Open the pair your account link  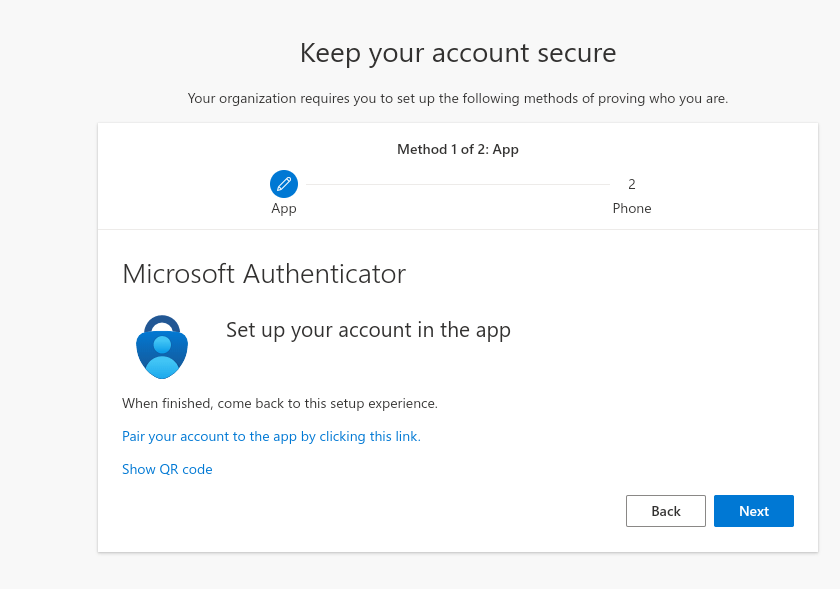(272, 437)
